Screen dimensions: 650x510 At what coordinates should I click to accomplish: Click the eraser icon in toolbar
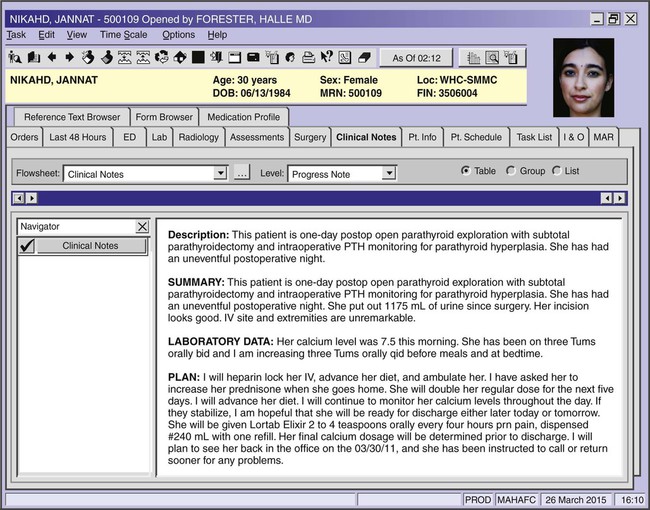364,57
